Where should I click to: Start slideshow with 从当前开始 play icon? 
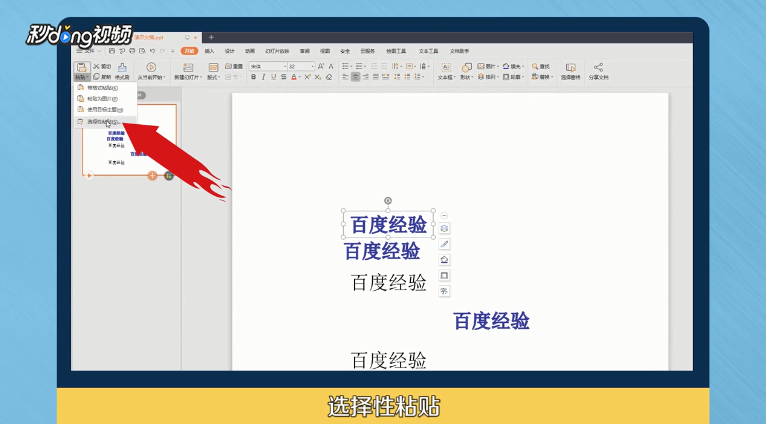pyautogui.click(x=151, y=67)
